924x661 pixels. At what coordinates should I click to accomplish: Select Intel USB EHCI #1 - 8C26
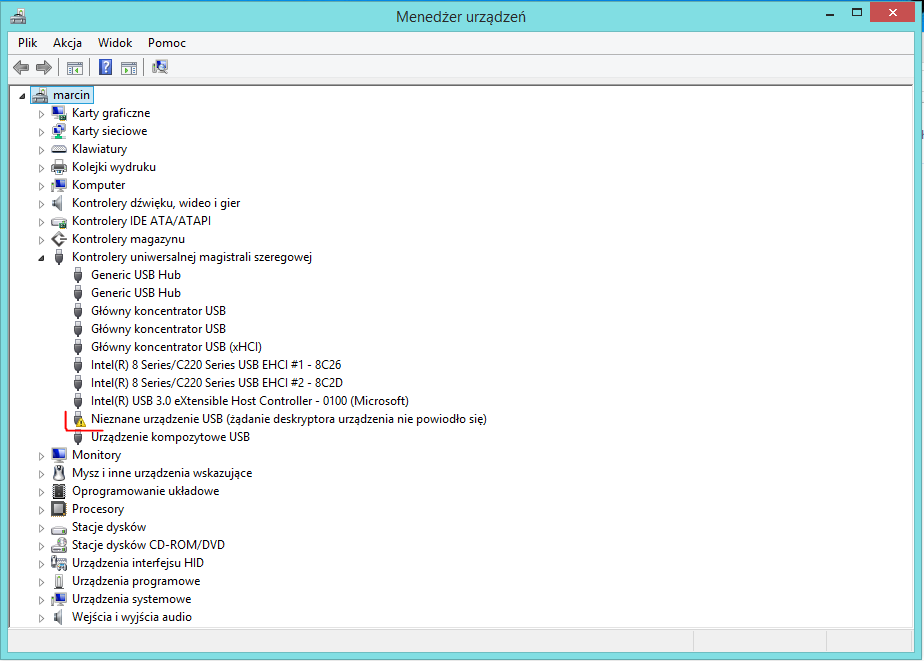[216, 365]
